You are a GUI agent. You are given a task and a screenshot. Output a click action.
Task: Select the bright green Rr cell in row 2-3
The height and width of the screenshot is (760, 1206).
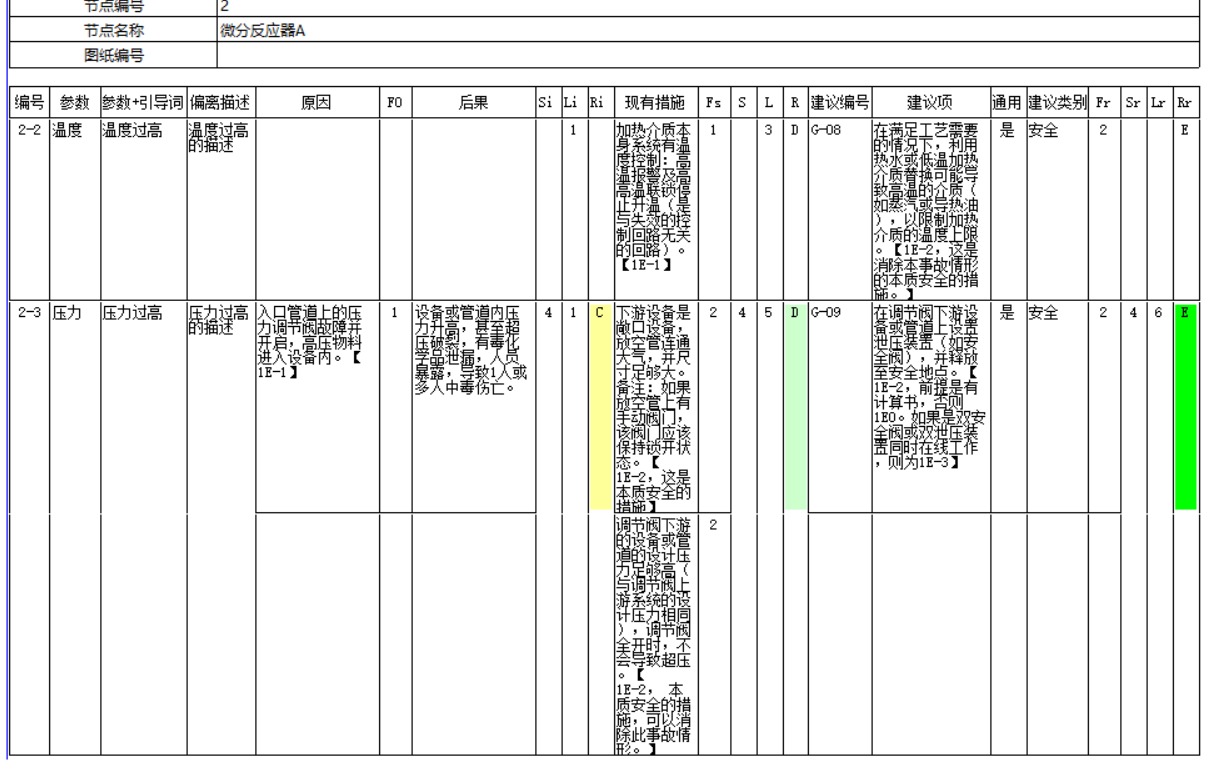pyautogui.click(x=1185, y=405)
